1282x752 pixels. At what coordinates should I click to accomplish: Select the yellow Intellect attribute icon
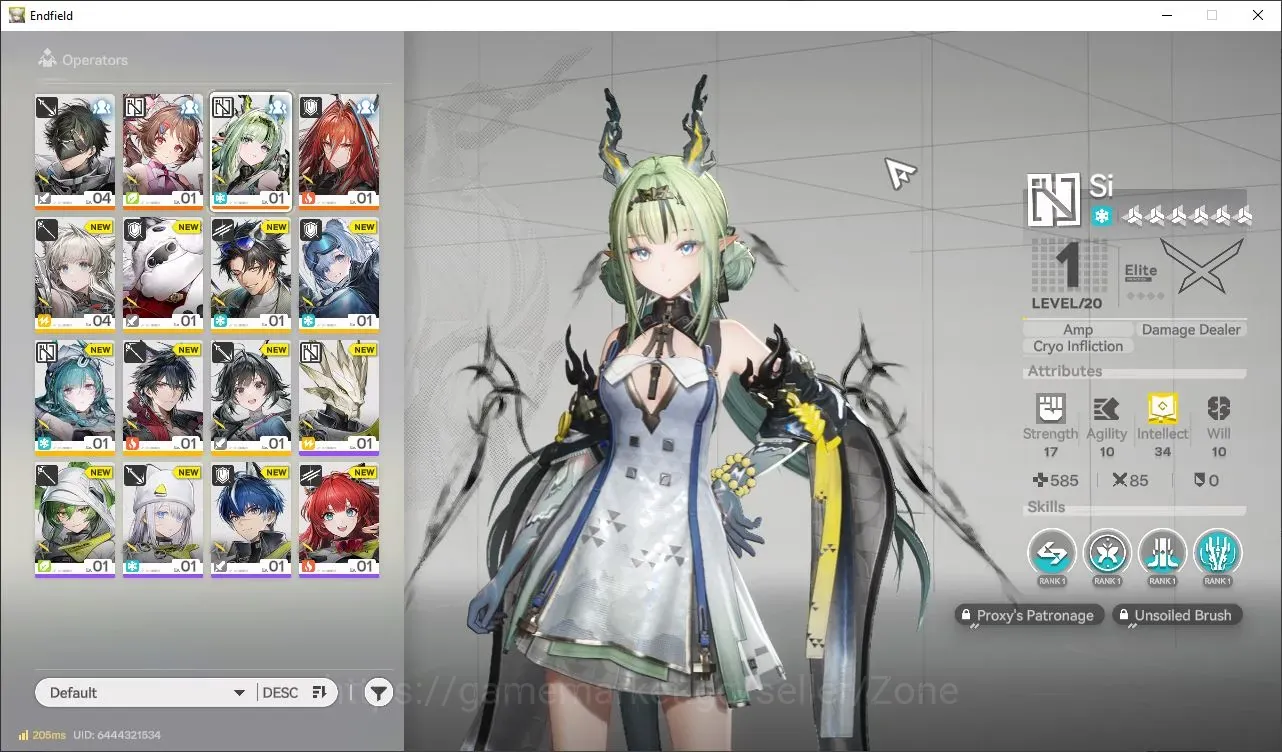coord(1162,408)
